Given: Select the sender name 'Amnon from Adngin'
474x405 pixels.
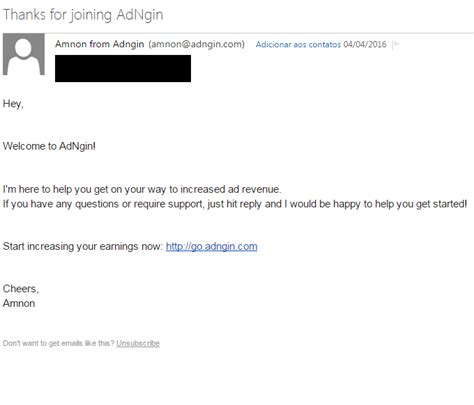Looking at the screenshot, I should coord(100,44).
